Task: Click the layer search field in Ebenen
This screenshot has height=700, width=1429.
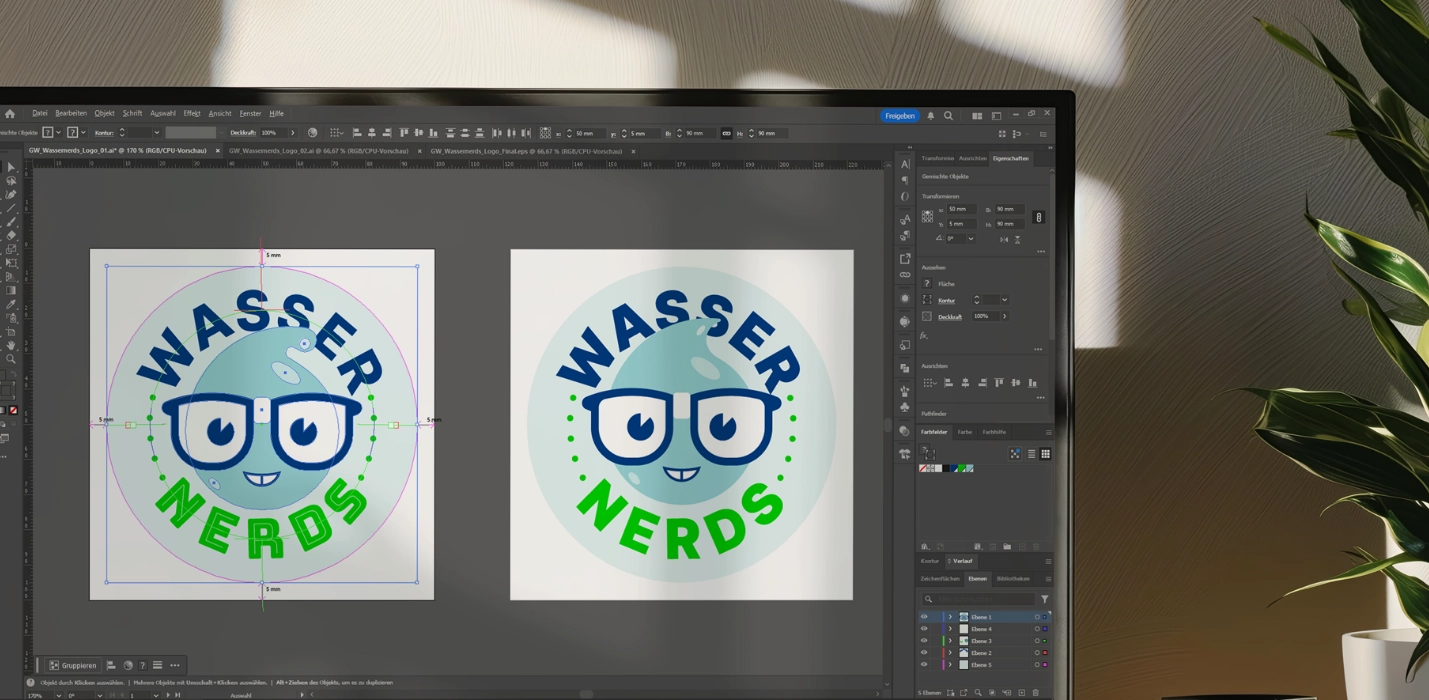Action: click(980, 599)
